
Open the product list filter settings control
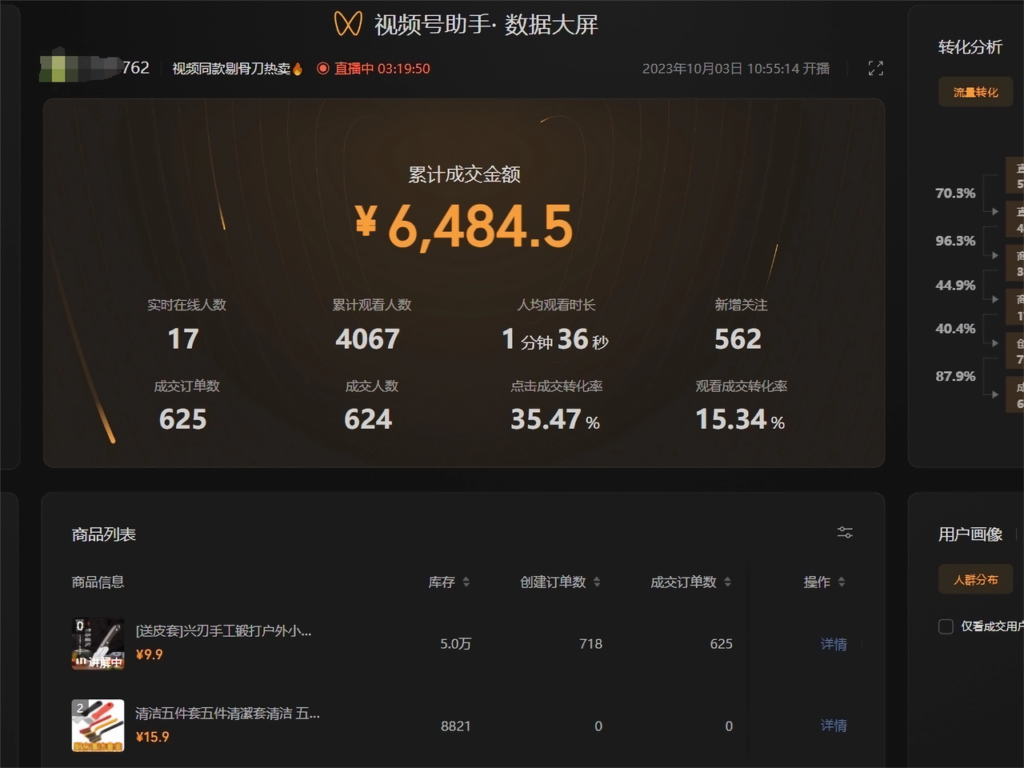845,533
